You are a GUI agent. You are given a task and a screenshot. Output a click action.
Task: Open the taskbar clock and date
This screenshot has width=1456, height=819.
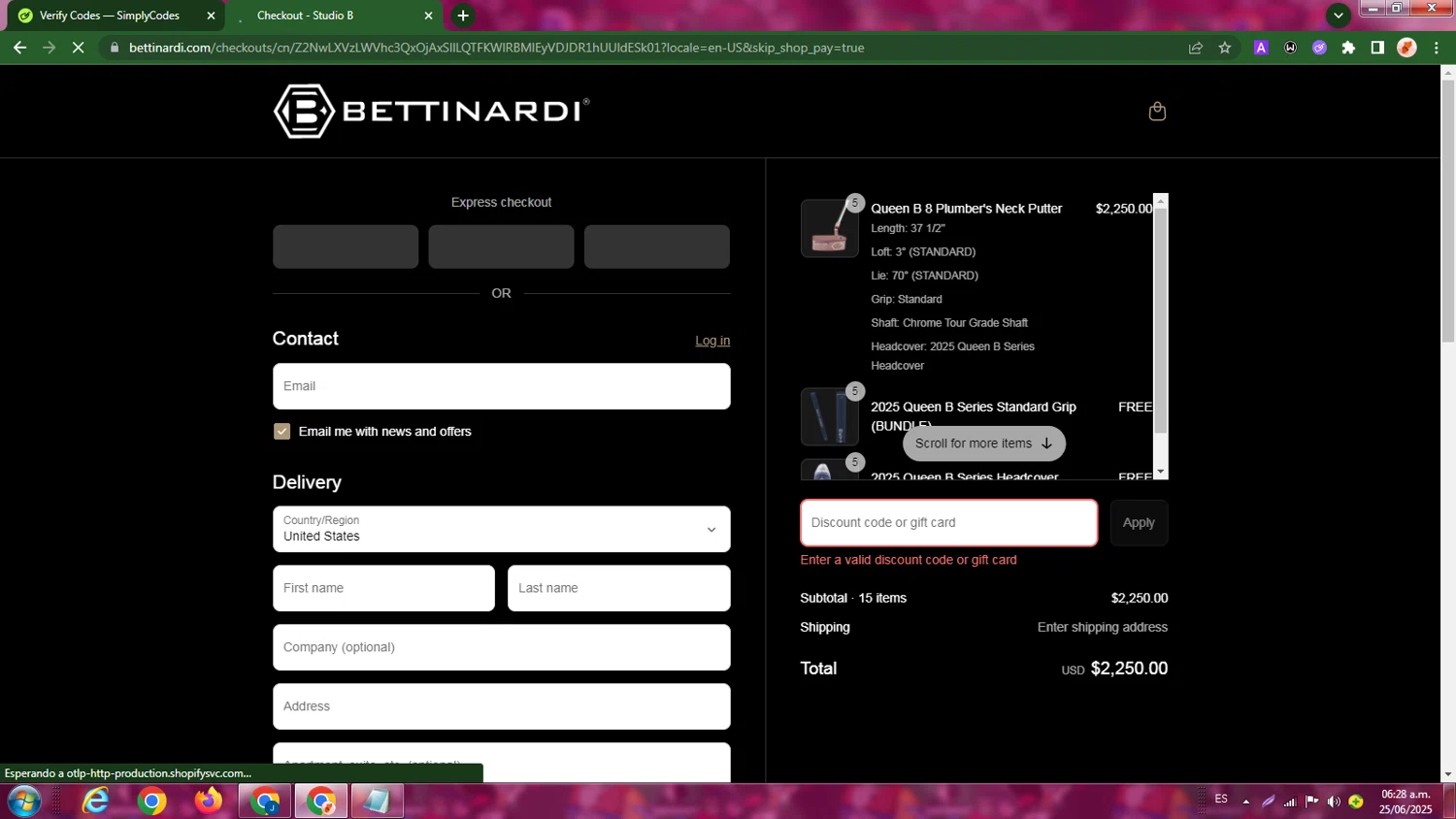click(x=1406, y=802)
